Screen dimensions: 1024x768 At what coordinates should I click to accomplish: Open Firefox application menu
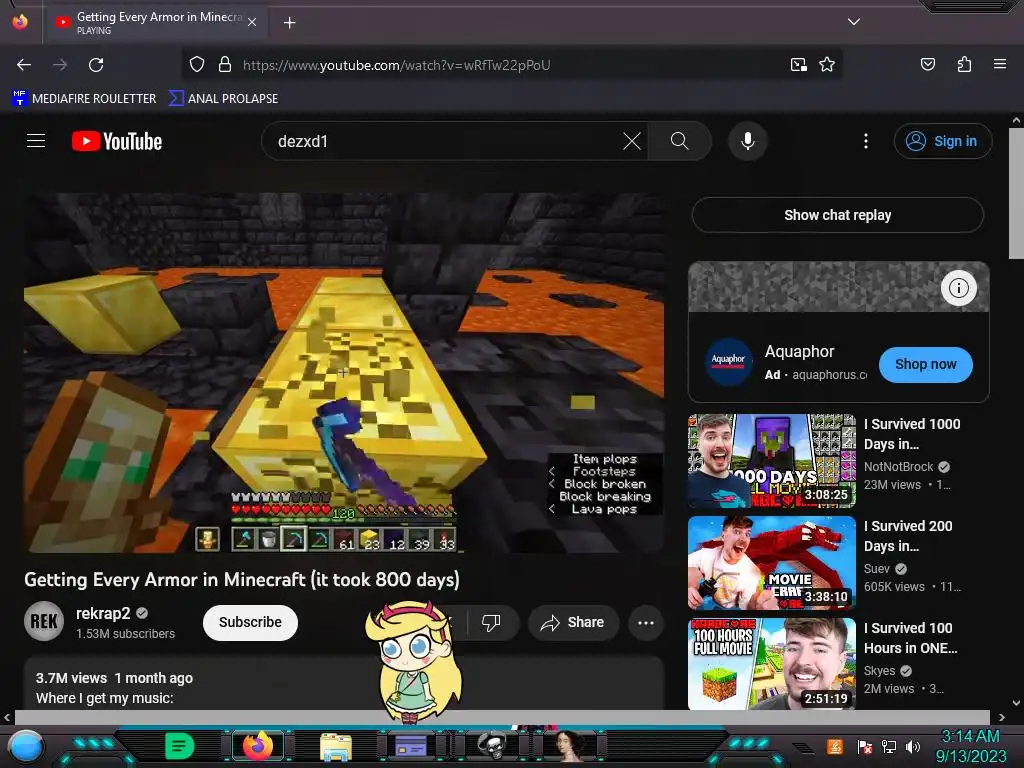click(x=1000, y=65)
